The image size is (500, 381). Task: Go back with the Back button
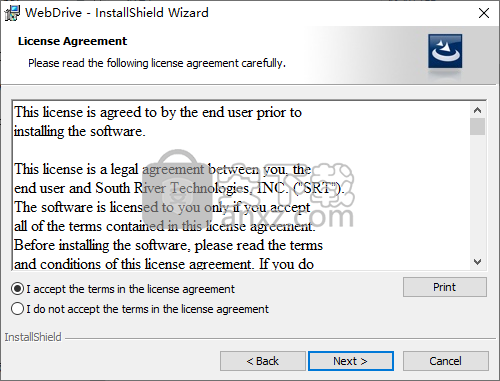click(263, 361)
